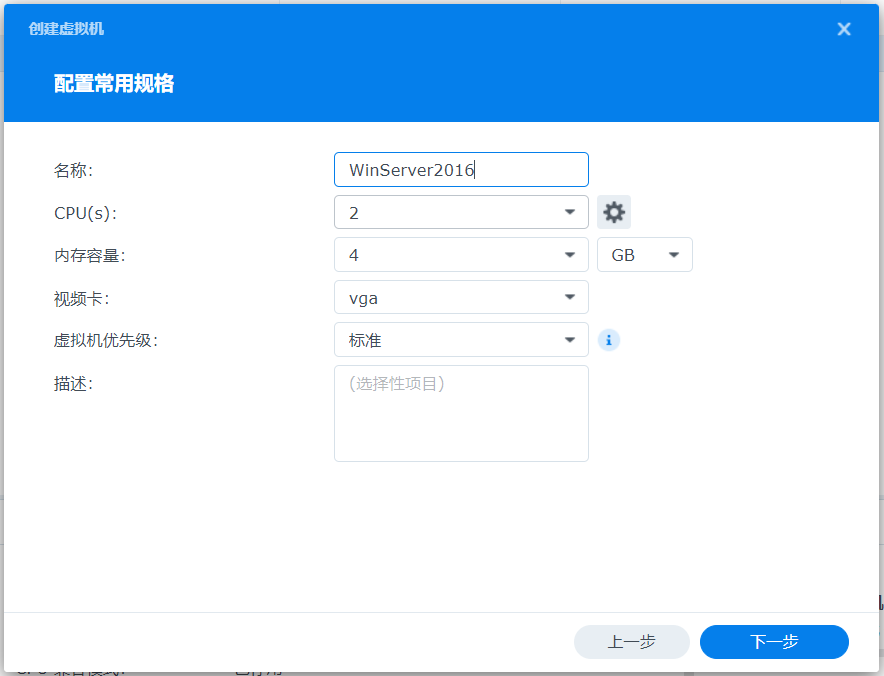Click the name field containing WinServer2016
The width and height of the screenshot is (884, 676).
coord(460,169)
